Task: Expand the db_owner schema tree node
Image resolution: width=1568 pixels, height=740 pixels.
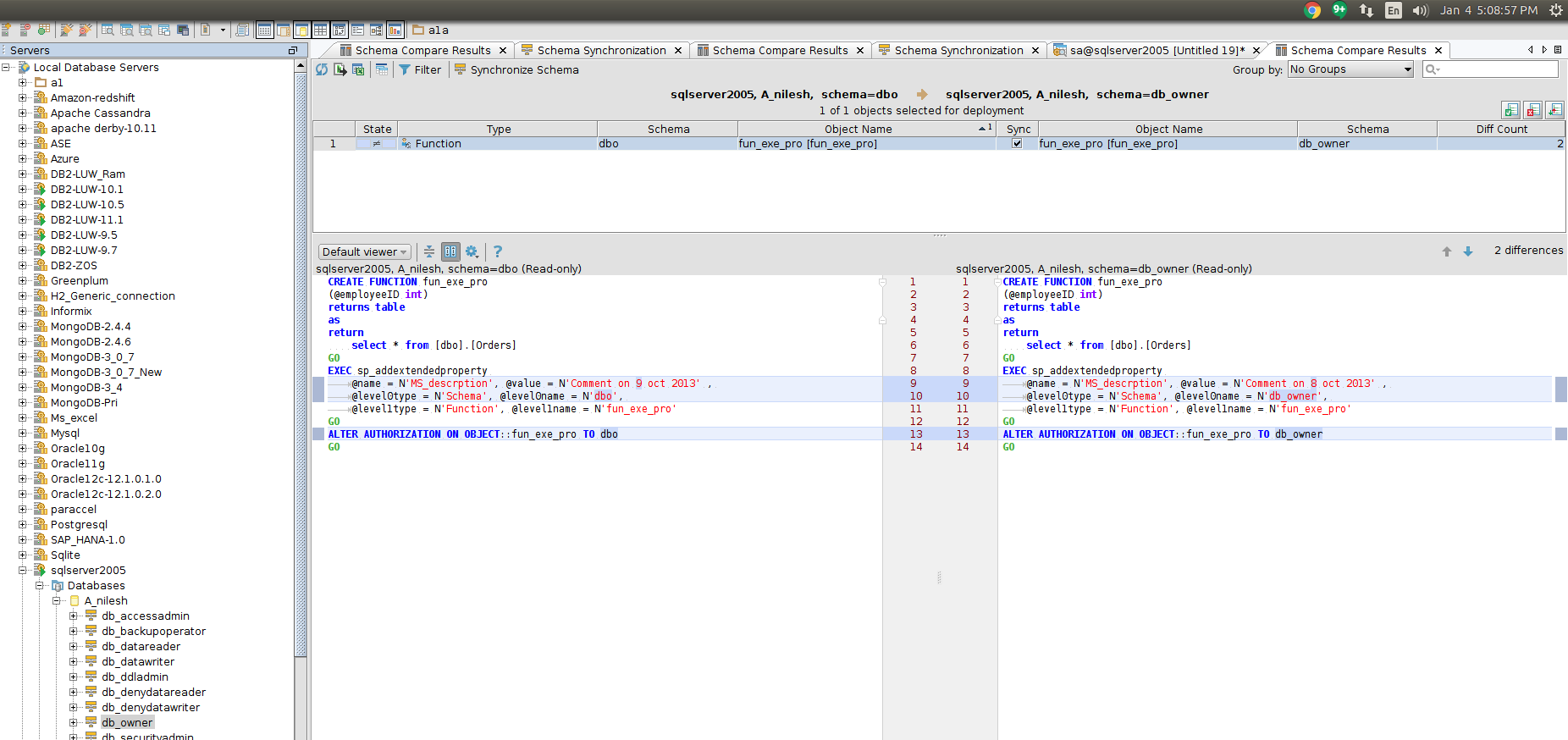Action: coord(74,722)
